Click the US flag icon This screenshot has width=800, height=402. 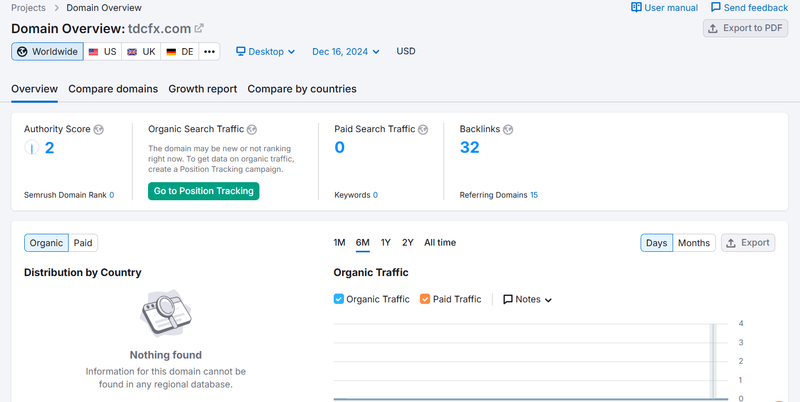click(93, 52)
